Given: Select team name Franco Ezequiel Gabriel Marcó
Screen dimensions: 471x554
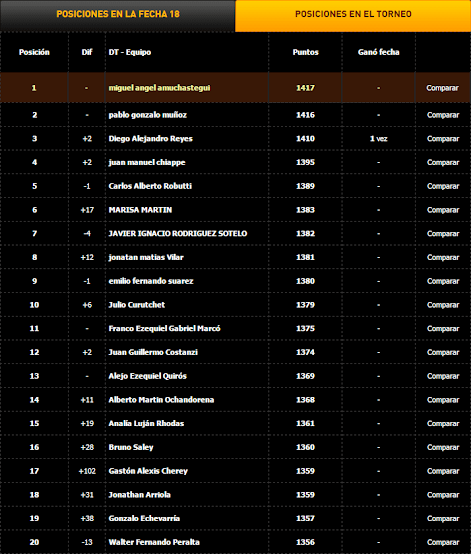Looking at the screenshot, I should tap(164, 329).
